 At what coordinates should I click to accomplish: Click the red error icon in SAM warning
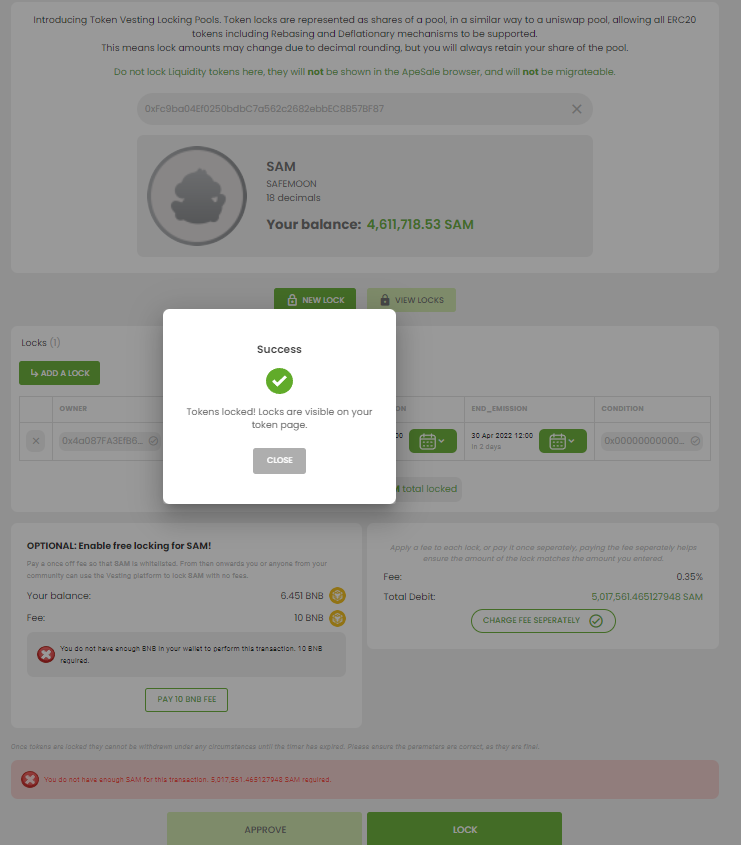click(x=30, y=779)
